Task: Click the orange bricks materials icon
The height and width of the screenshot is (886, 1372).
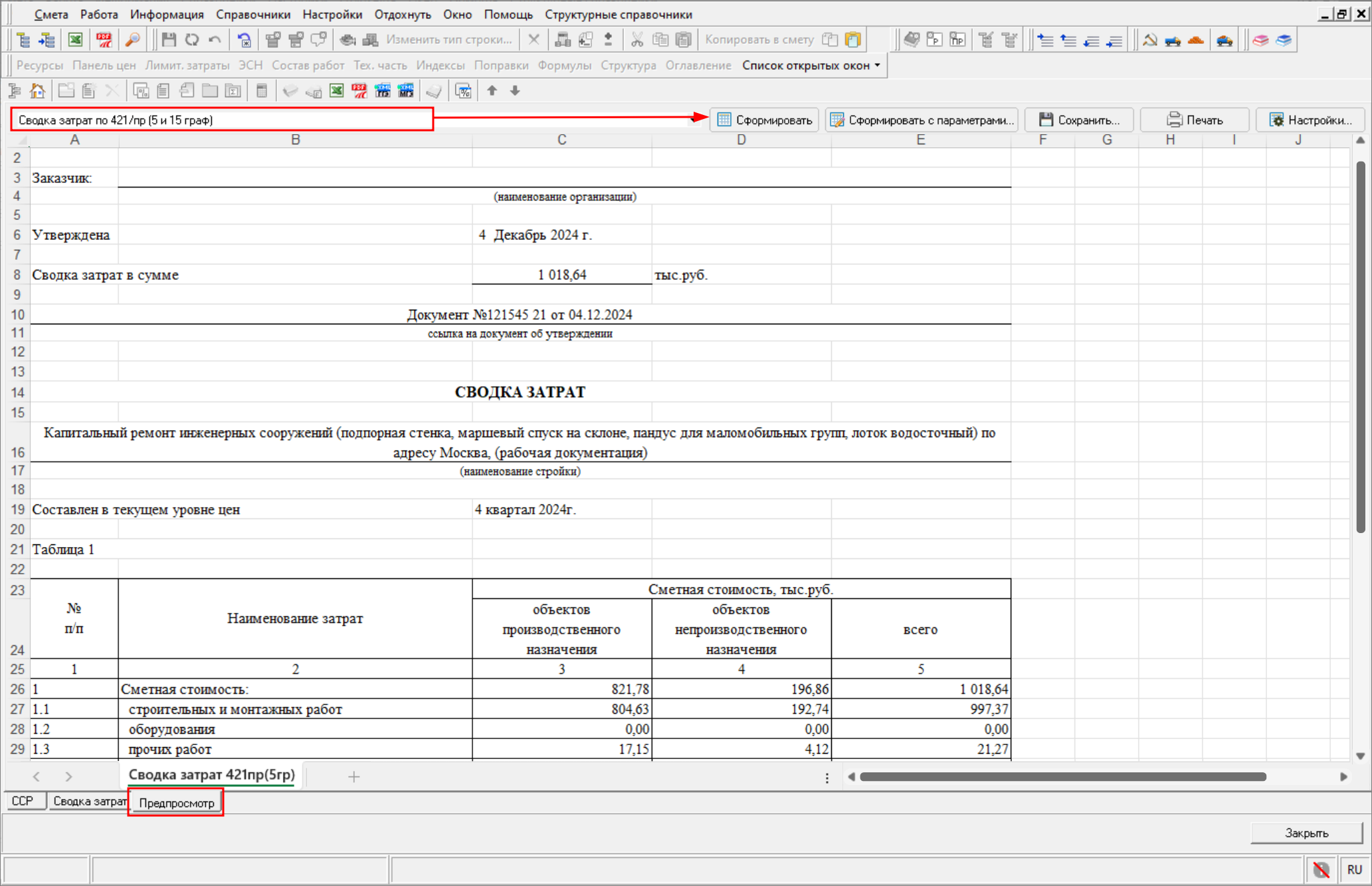Action: click(1196, 40)
